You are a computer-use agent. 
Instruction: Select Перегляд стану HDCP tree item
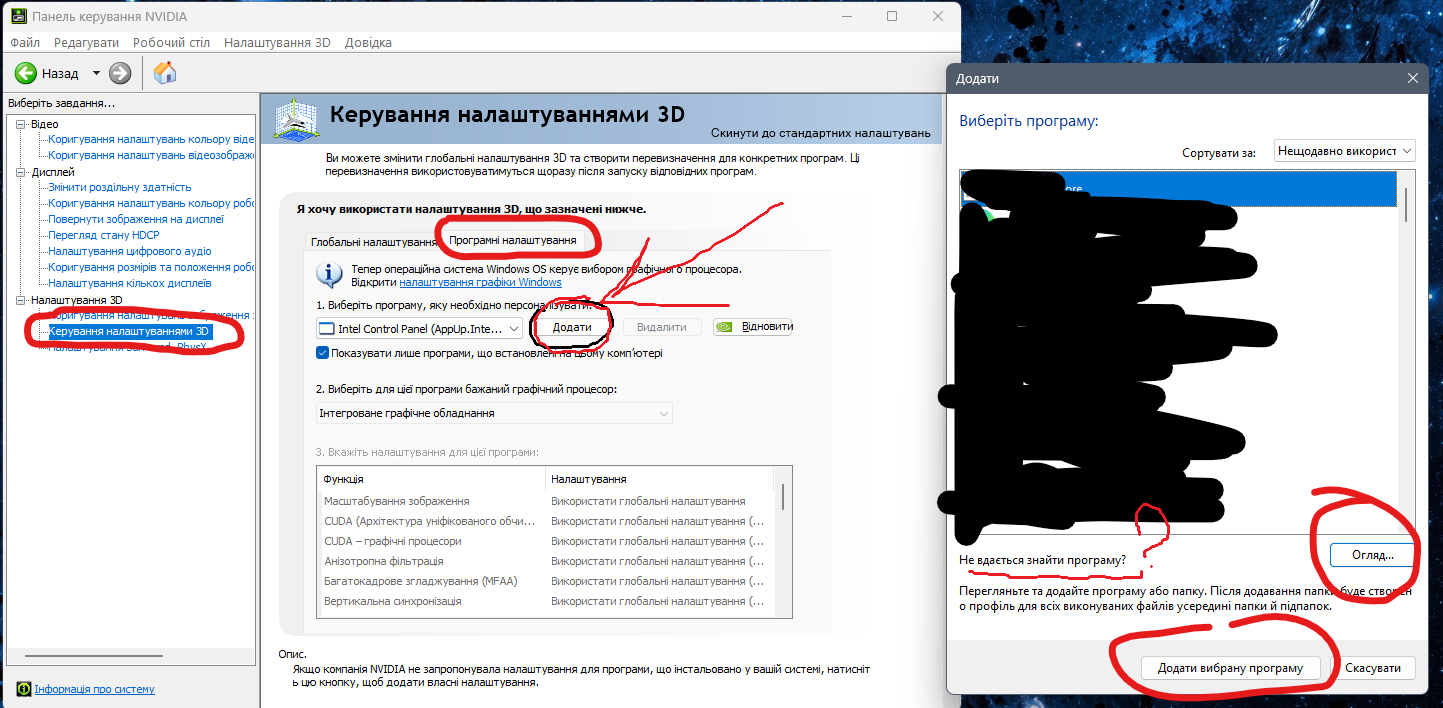click(x=104, y=235)
